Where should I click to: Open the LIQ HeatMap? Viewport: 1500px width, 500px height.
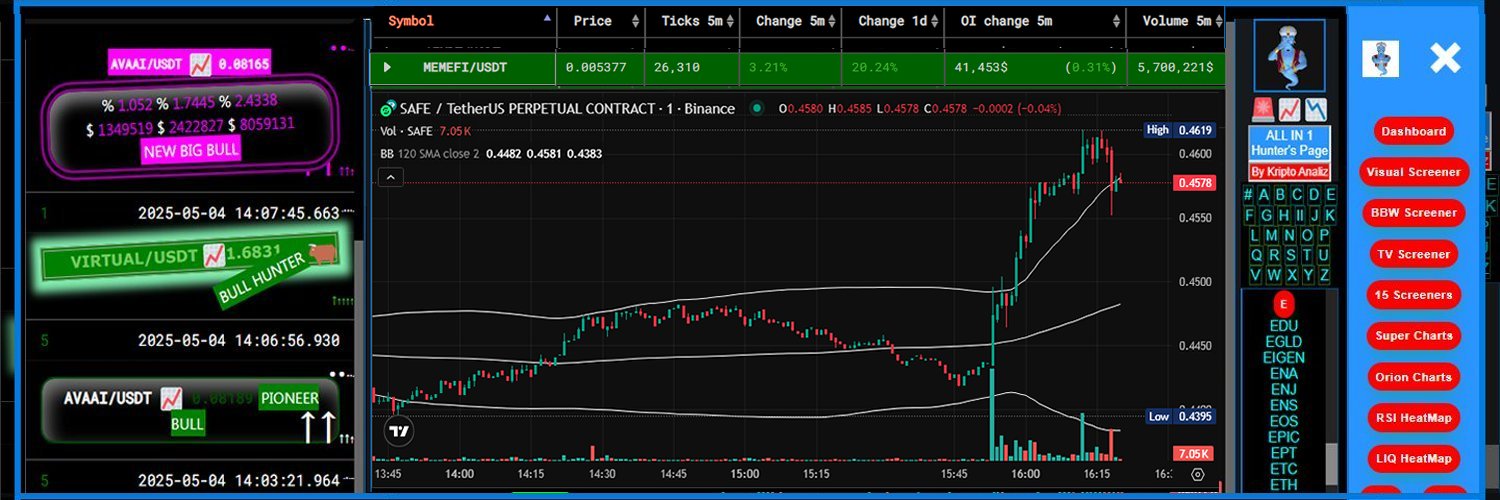(1414, 459)
